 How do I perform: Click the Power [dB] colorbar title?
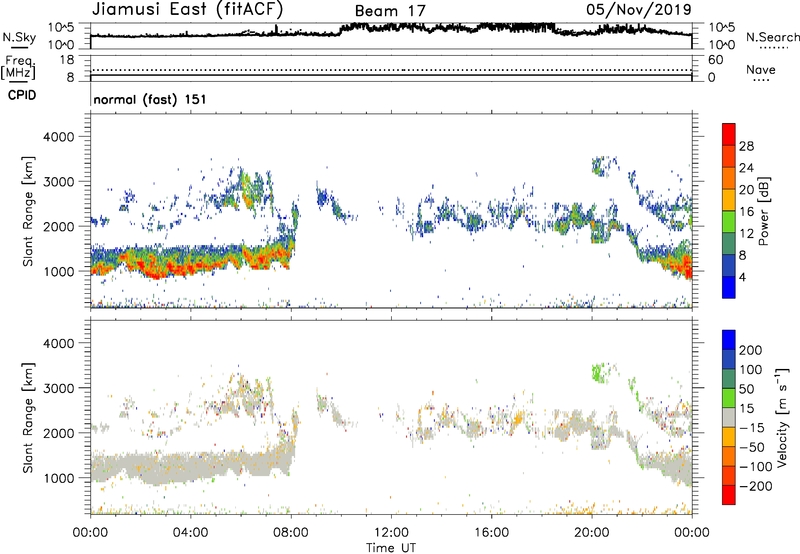click(x=763, y=211)
